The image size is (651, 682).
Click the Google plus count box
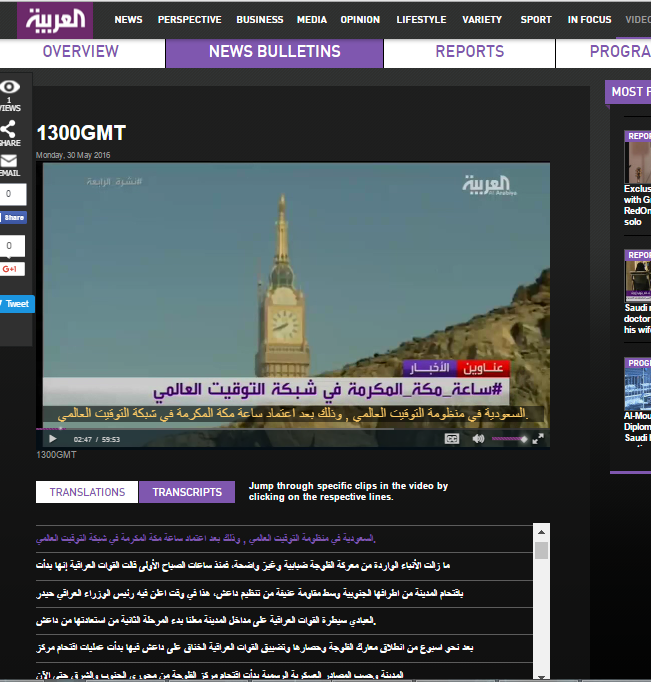click(12, 246)
